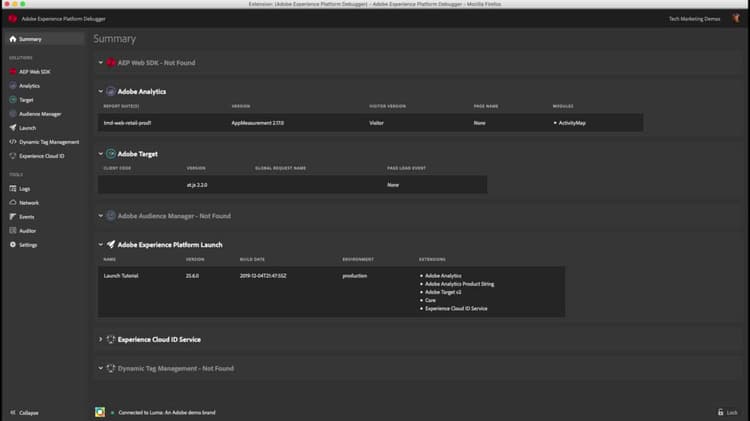This screenshot has height=421, width=750.
Task: Open the Auditor tool icon
Action: (13, 231)
